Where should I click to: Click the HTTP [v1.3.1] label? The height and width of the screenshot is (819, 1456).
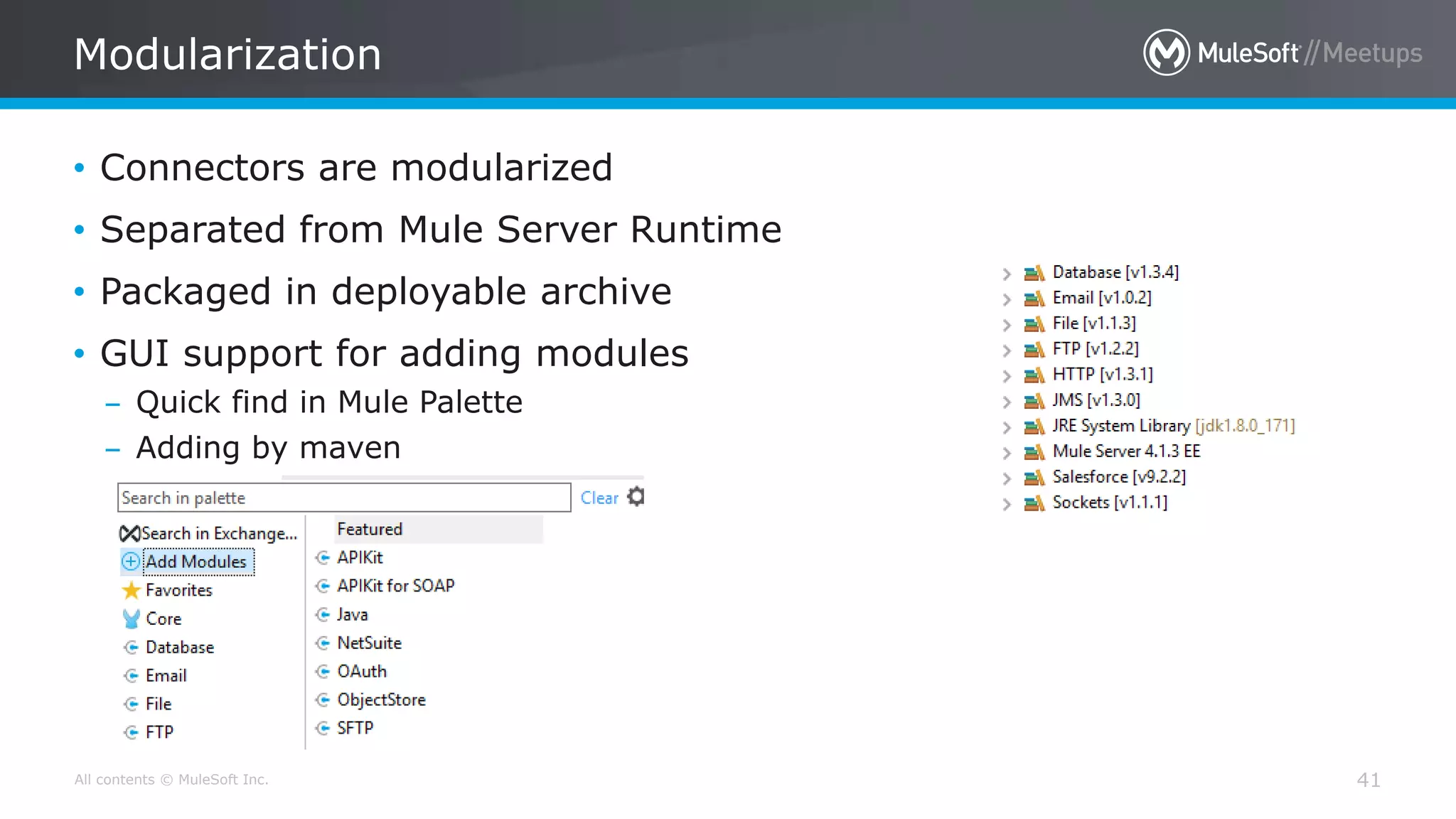click(1103, 375)
